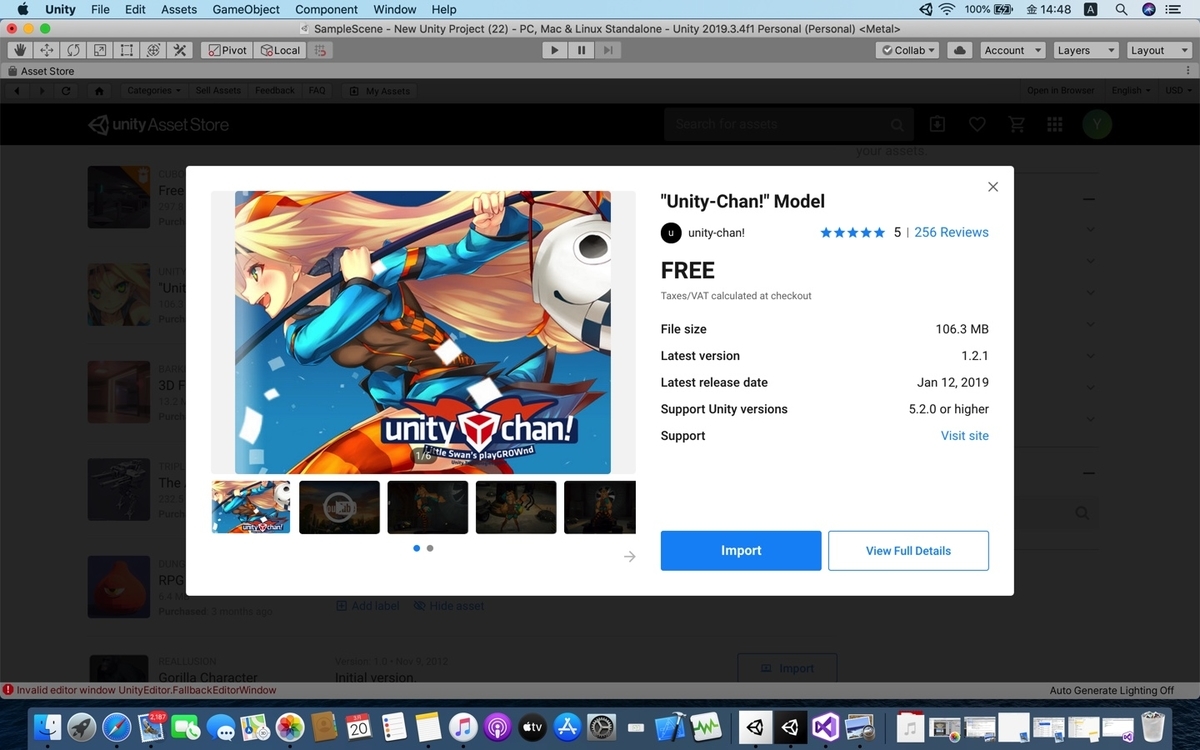This screenshot has width=1200, height=750.
Task: Open the Edit menu
Action: click(x=135, y=9)
